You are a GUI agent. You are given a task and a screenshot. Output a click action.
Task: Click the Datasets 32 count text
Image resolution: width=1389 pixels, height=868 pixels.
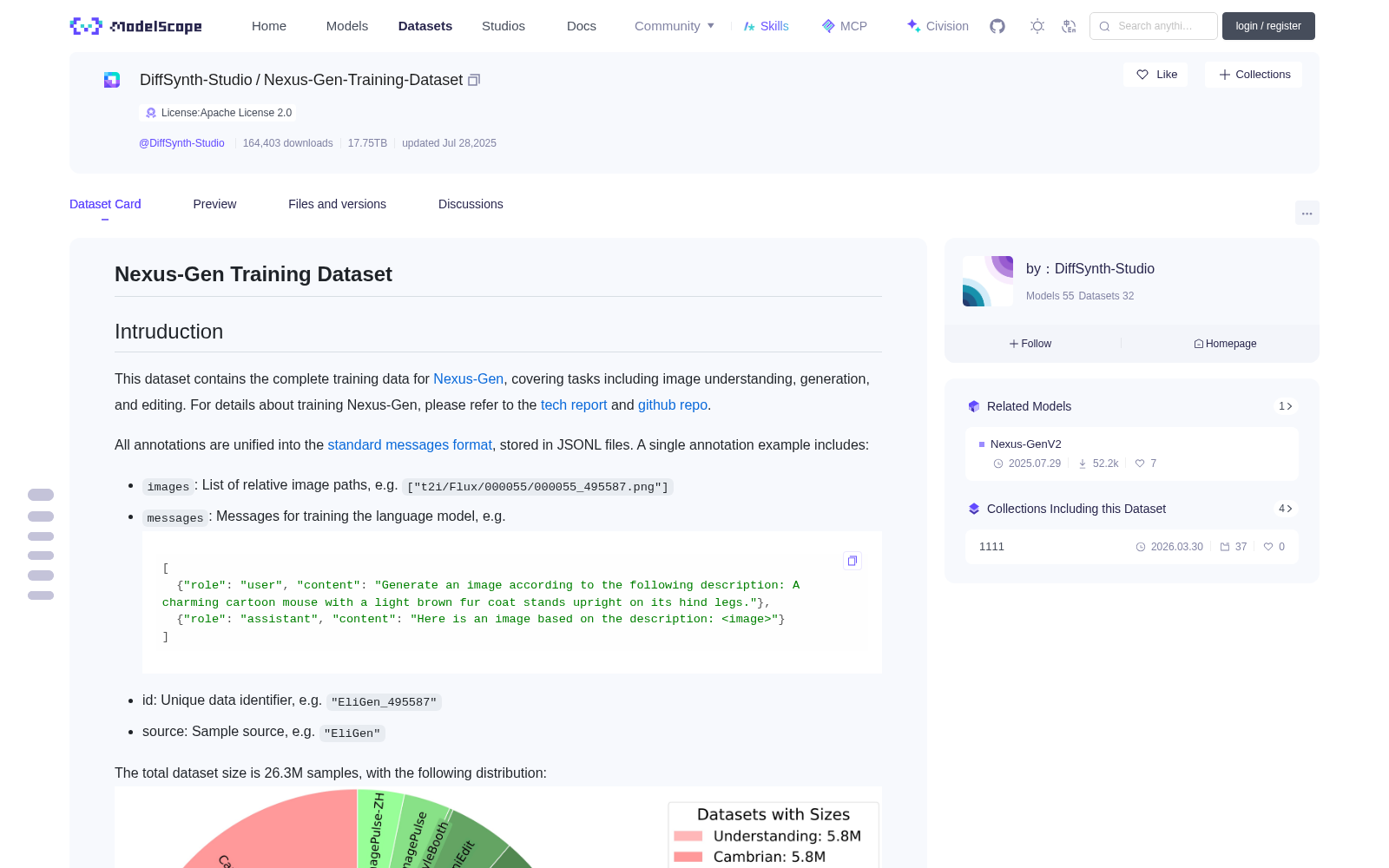(x=1106, y=296)
